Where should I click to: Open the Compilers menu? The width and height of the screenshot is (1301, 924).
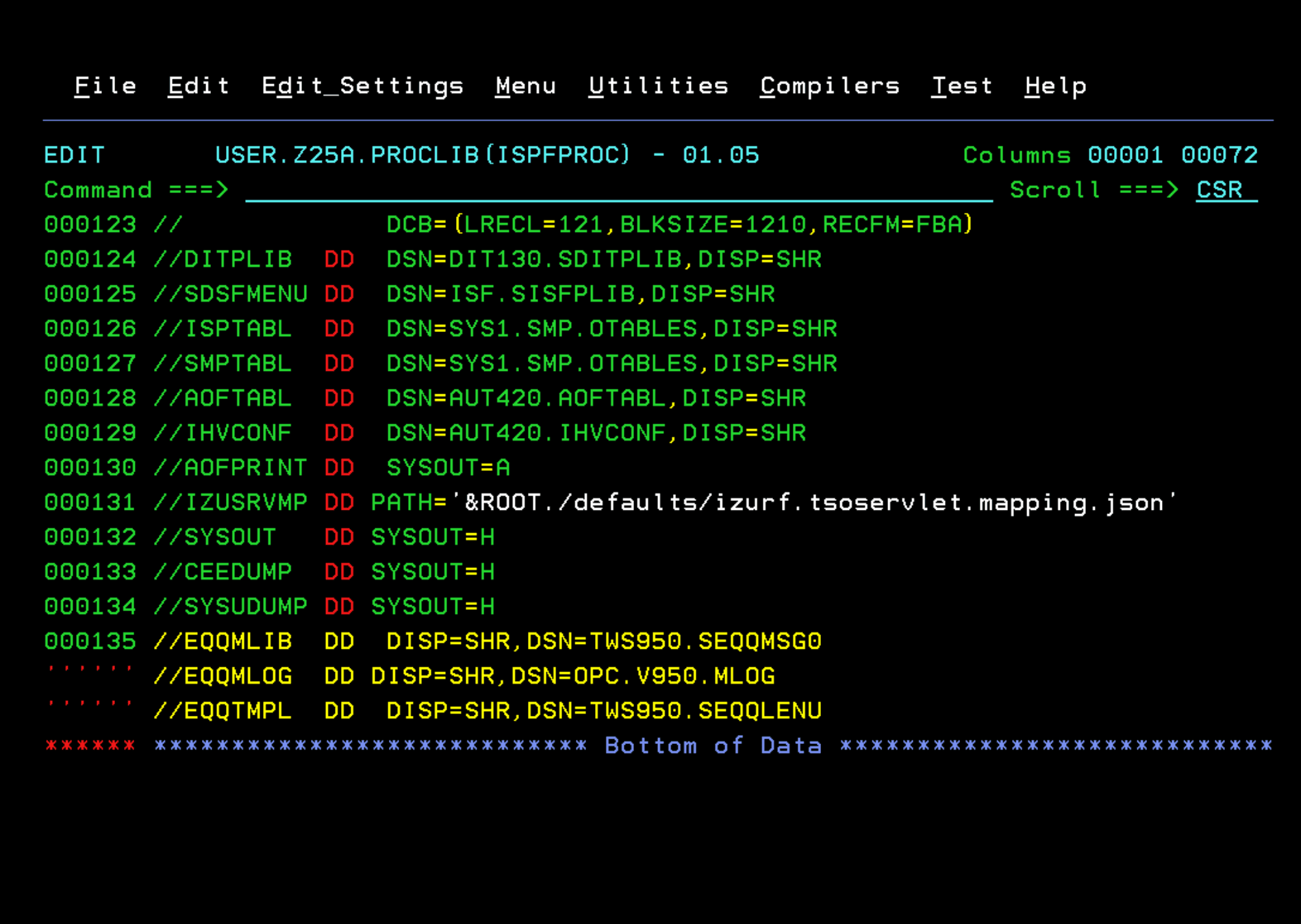pyautogui.click(x=829, y=85)
